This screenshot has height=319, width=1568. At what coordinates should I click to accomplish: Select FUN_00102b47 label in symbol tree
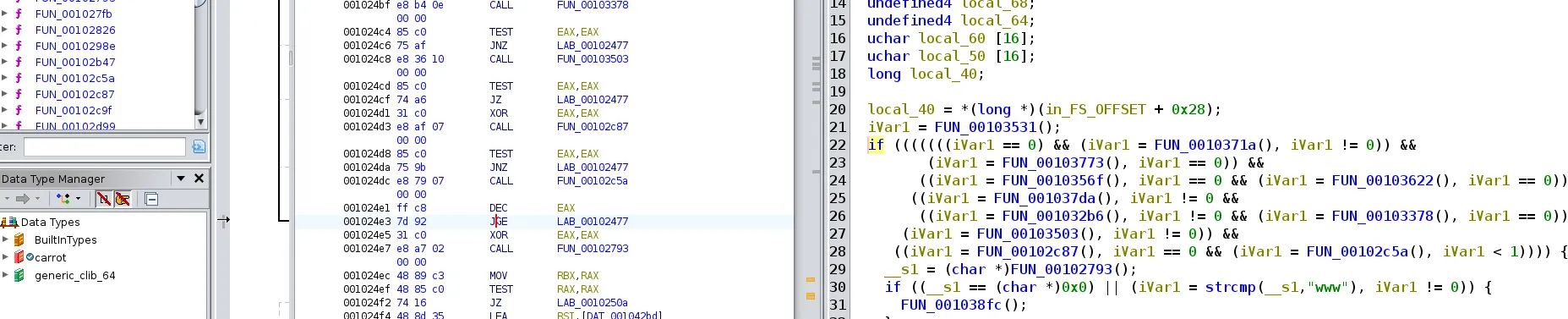click(75, 62)
